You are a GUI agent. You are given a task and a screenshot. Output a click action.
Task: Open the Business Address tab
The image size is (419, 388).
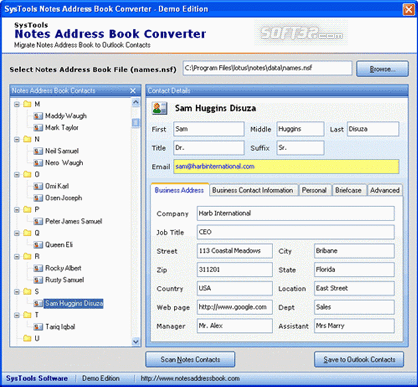click(179, 190)
